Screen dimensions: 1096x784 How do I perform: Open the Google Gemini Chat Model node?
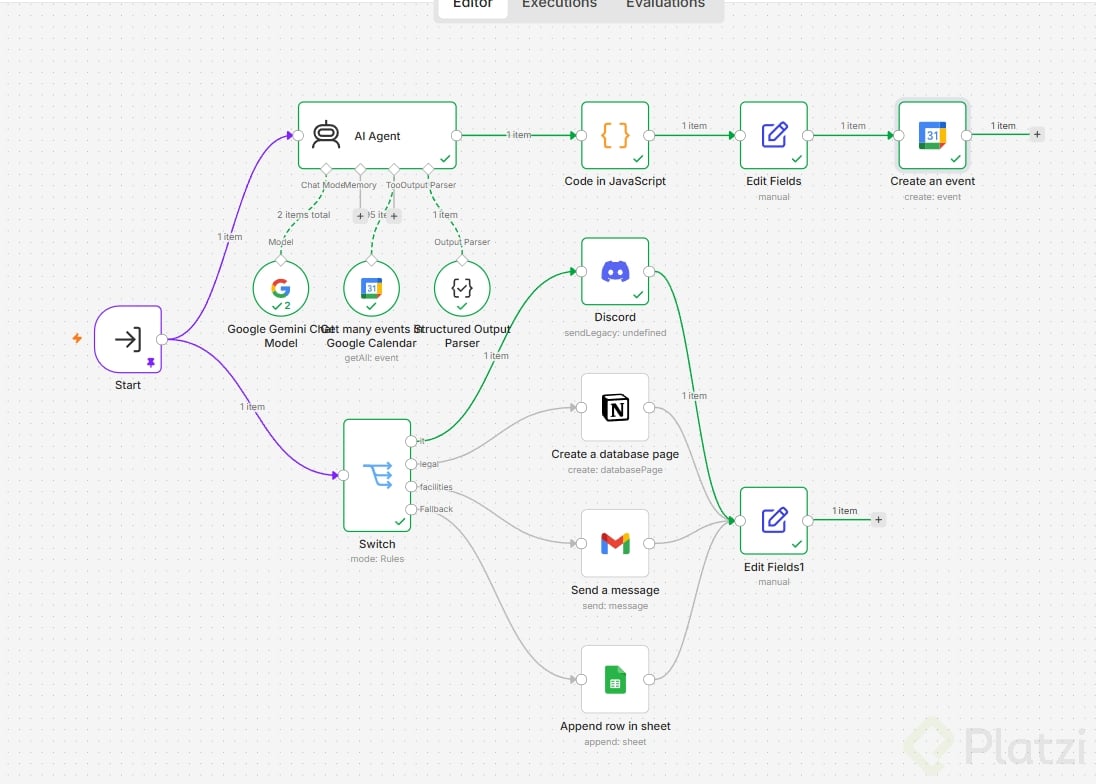pos(280,289)
